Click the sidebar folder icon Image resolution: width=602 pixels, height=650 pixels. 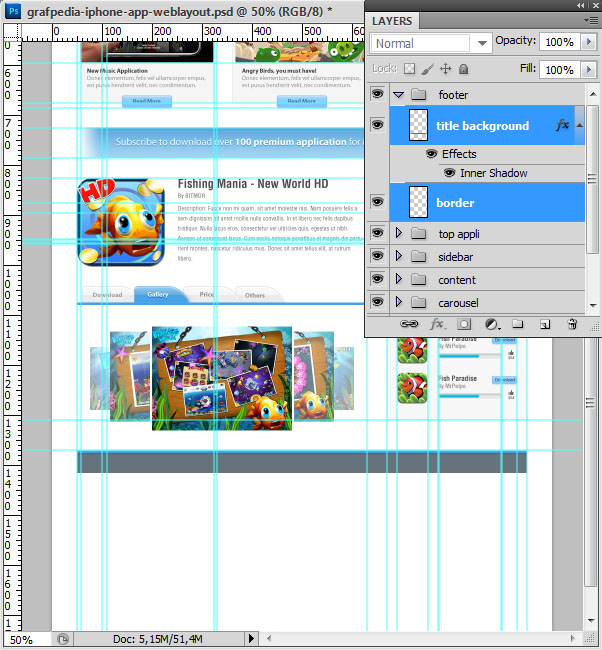pos(419,257)
